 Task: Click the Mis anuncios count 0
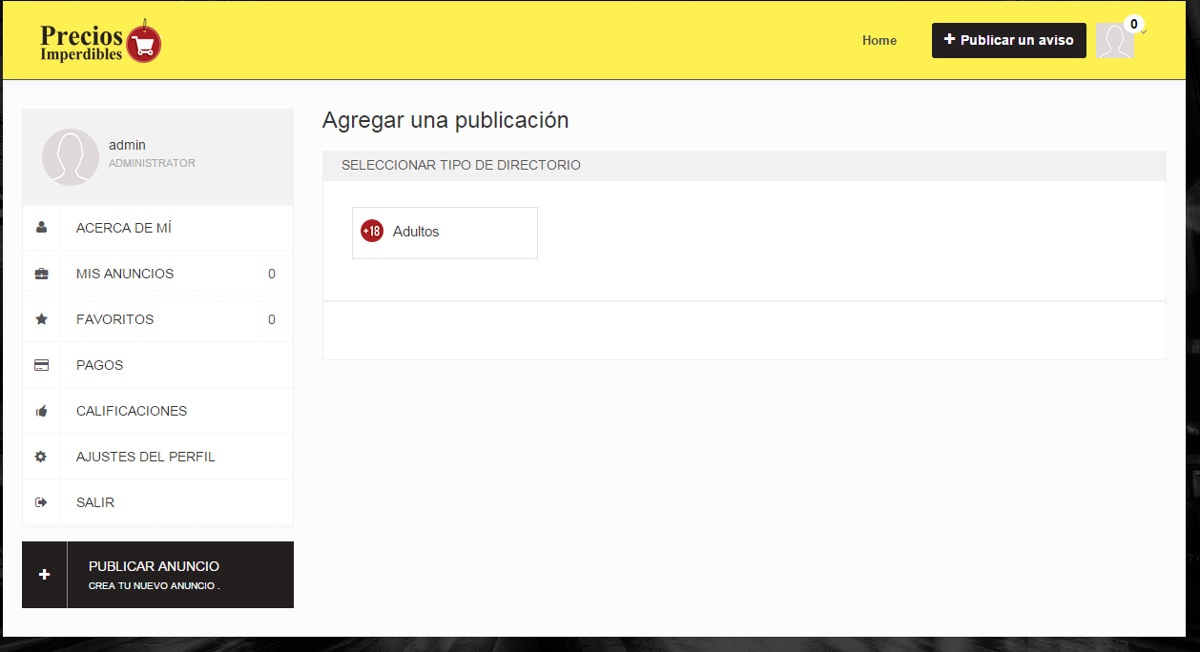[x=271, y=274]
